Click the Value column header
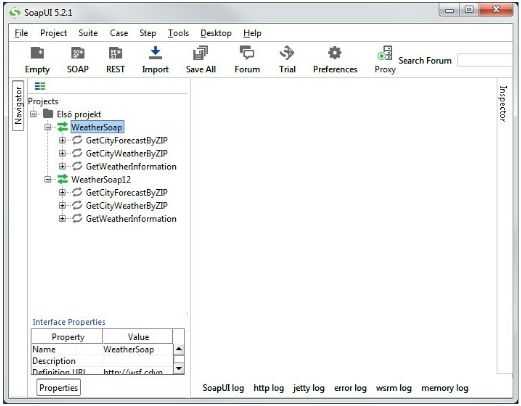The image size is (521, 406). pyautogui.click(x=138, y=336)
